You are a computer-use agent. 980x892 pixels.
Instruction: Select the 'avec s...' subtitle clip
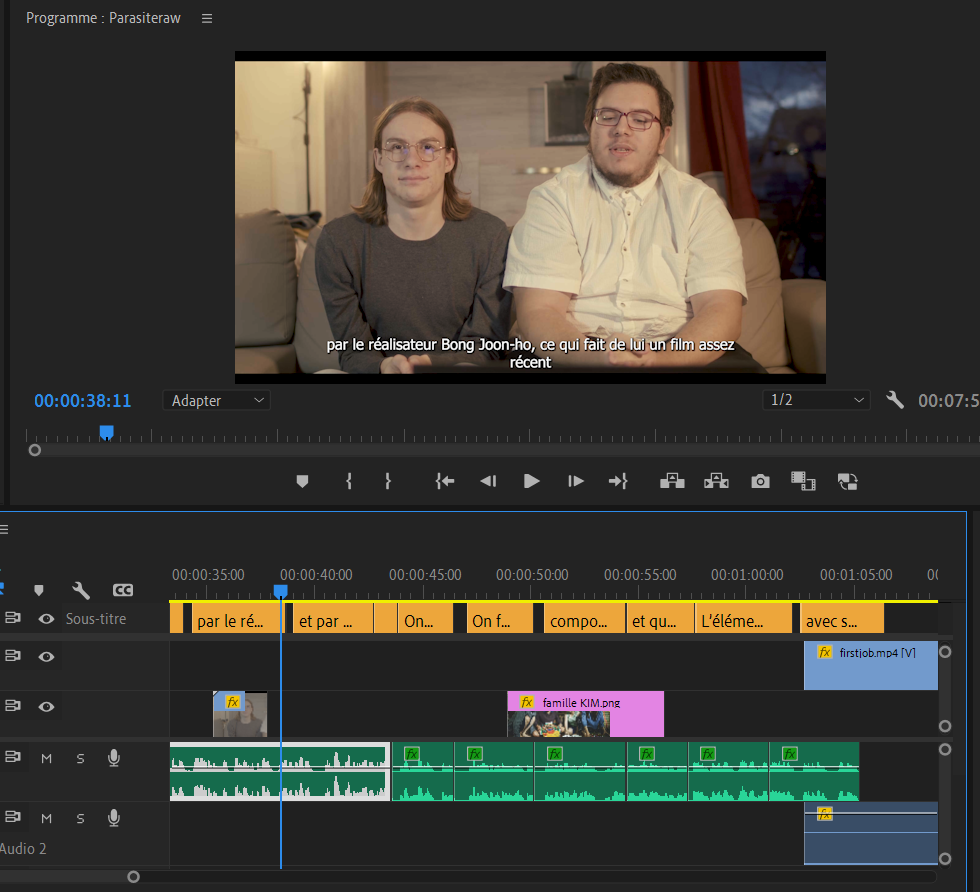(842, 619)
